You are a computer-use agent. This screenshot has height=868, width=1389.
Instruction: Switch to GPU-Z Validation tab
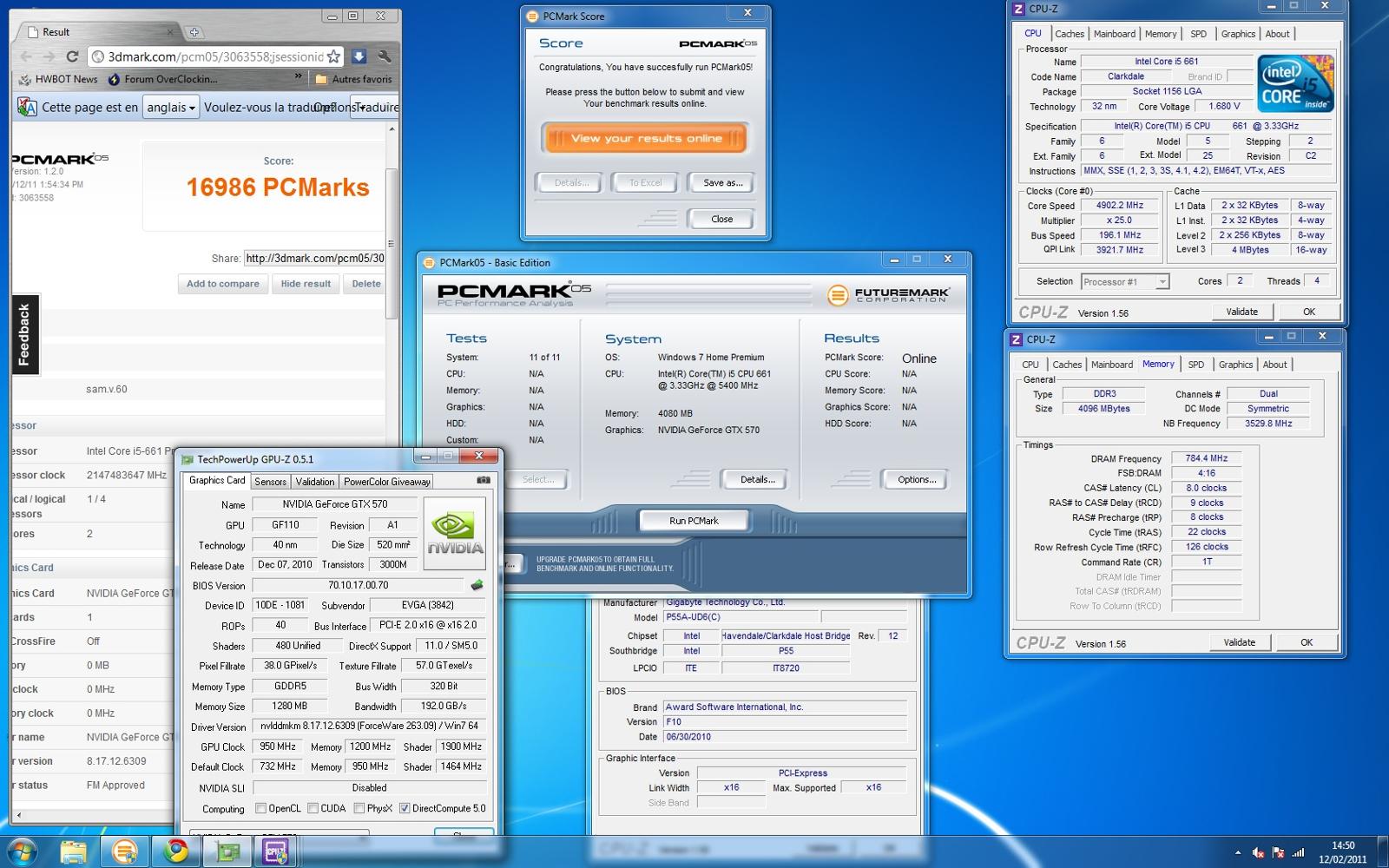point(314,482)
